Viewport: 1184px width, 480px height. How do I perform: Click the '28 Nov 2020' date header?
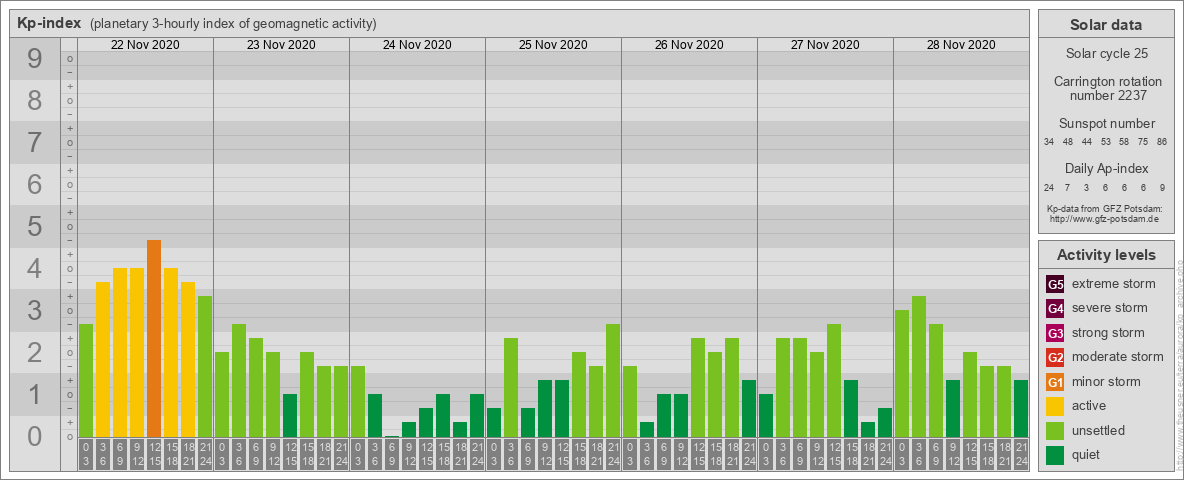[x=960, y=45]
